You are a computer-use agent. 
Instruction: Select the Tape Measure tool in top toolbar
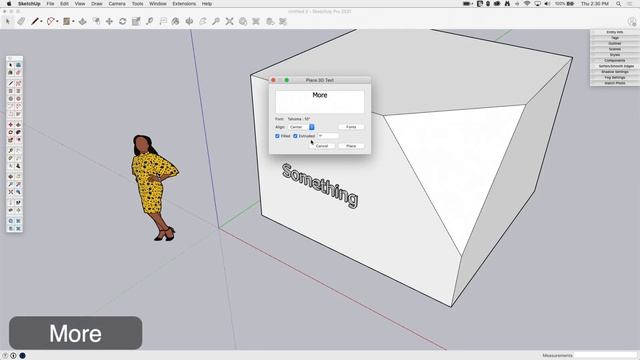pos(149,21)
